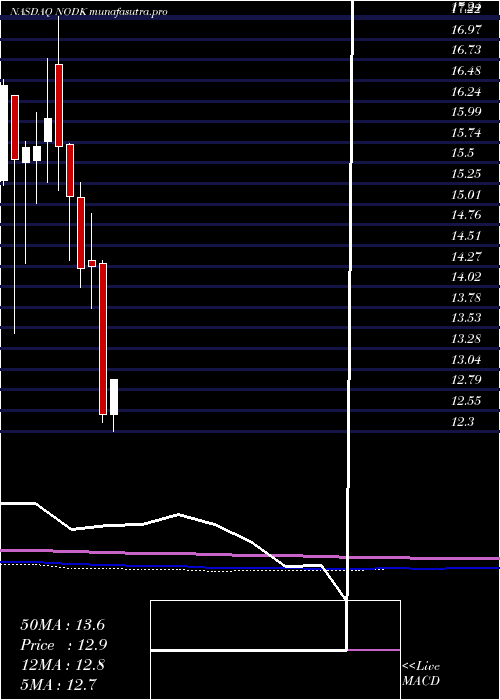Click the 14.76 price axis label
This screenshot has height=700, width=500.
click(x=467, y=215)
